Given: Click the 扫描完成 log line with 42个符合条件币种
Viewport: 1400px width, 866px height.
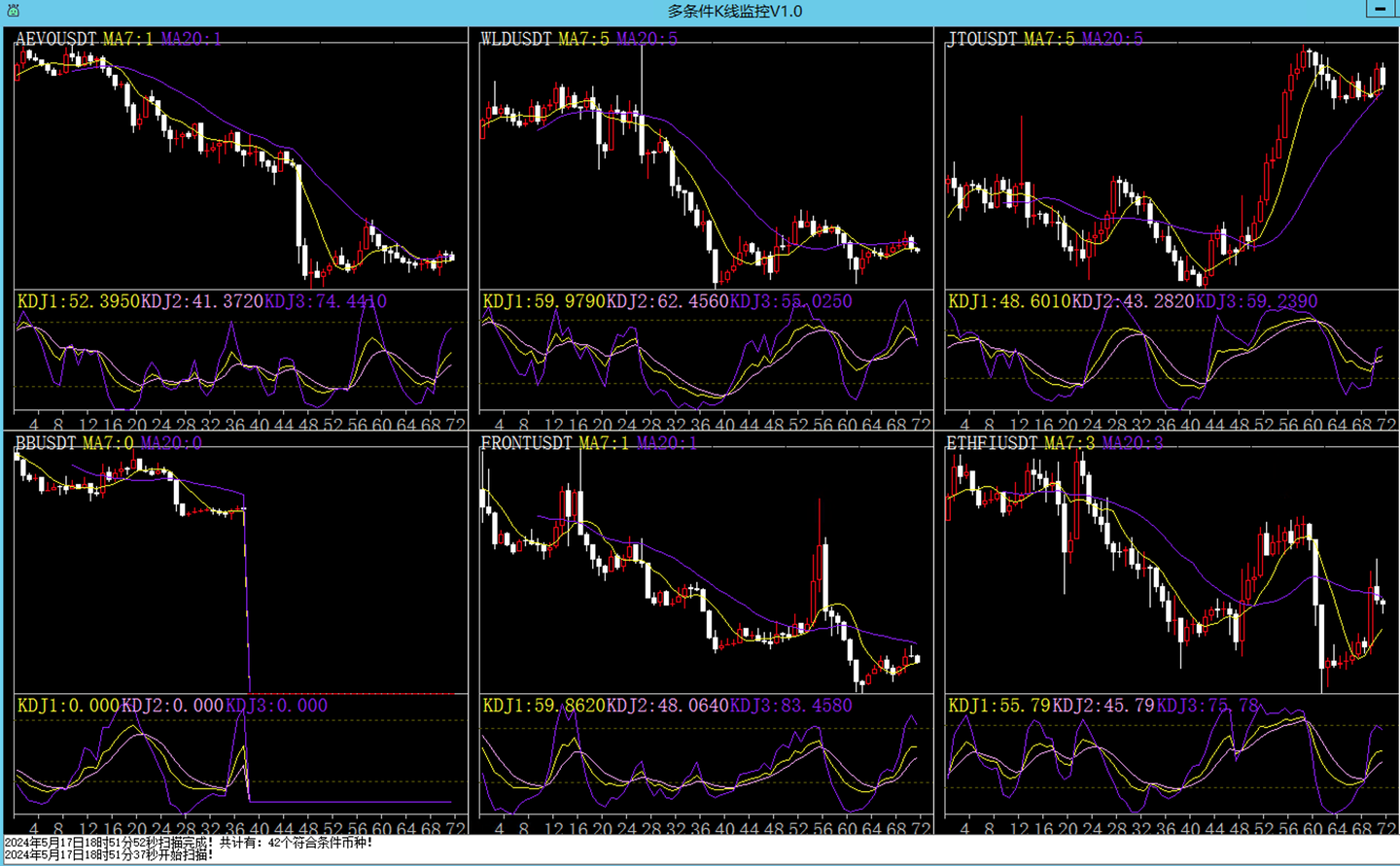Looking at the screenshot, I should pyautogui.click(x=189, y=843).
